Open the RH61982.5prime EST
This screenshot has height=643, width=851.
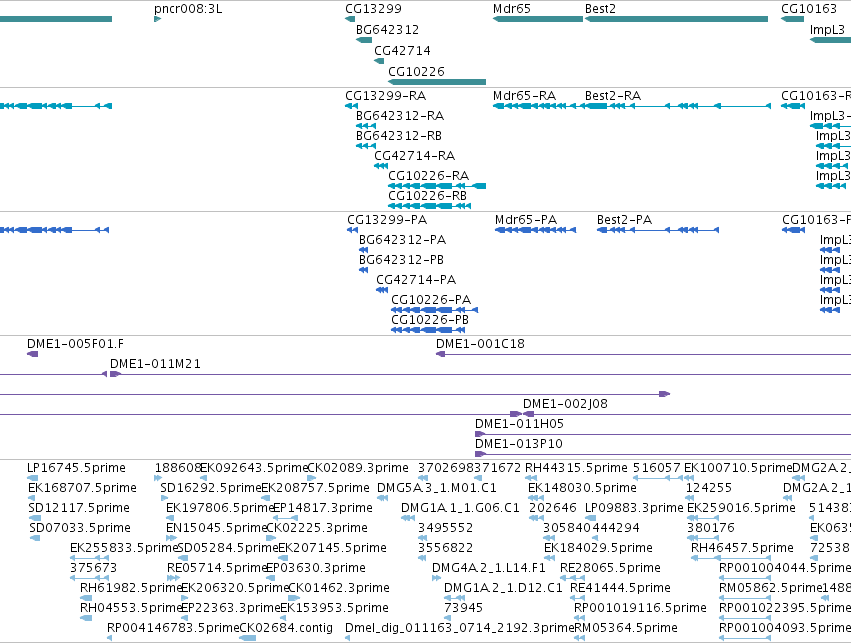coord(86,599)
